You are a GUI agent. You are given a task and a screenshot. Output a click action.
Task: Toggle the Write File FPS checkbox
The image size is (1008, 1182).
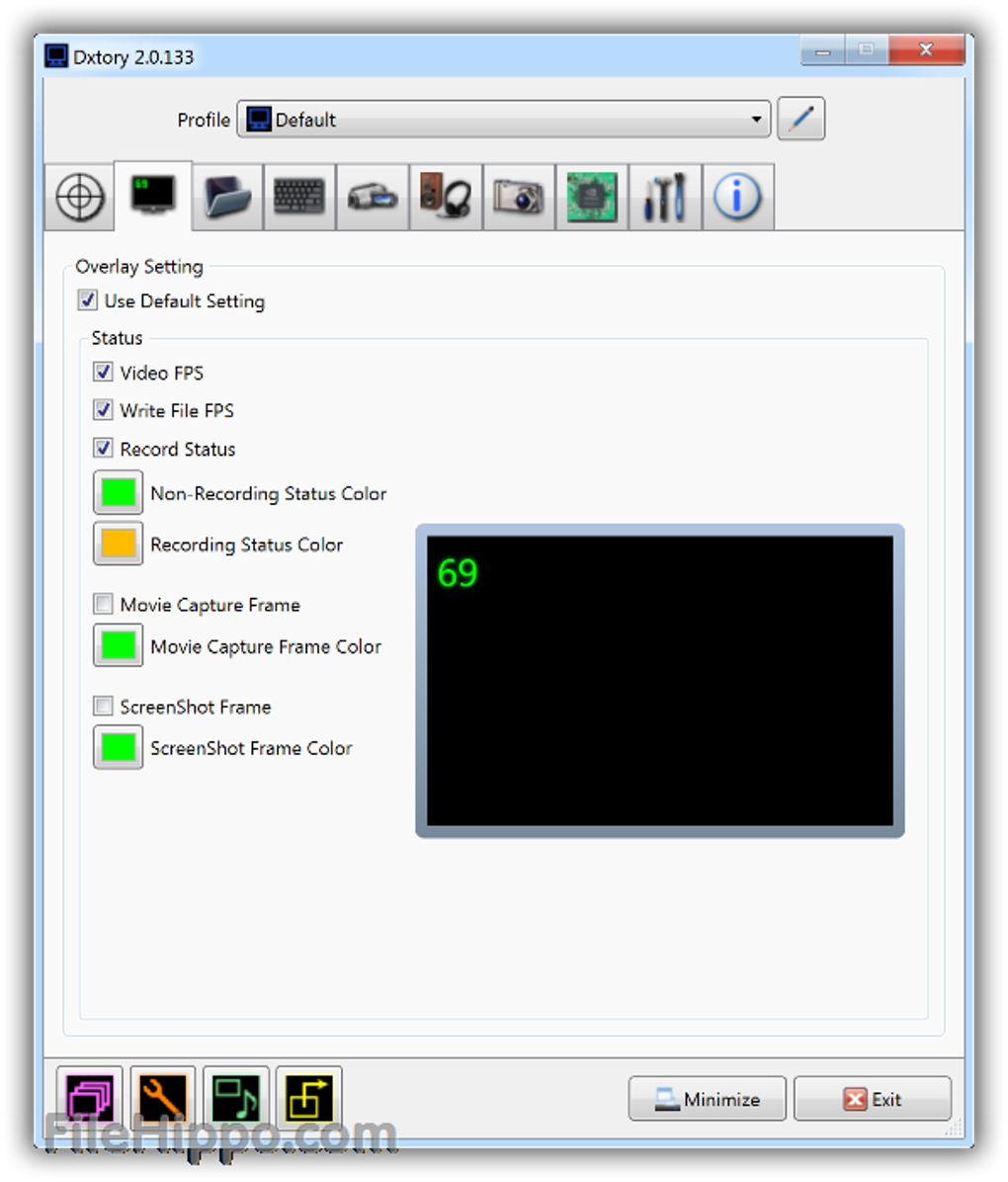[103, 409]
